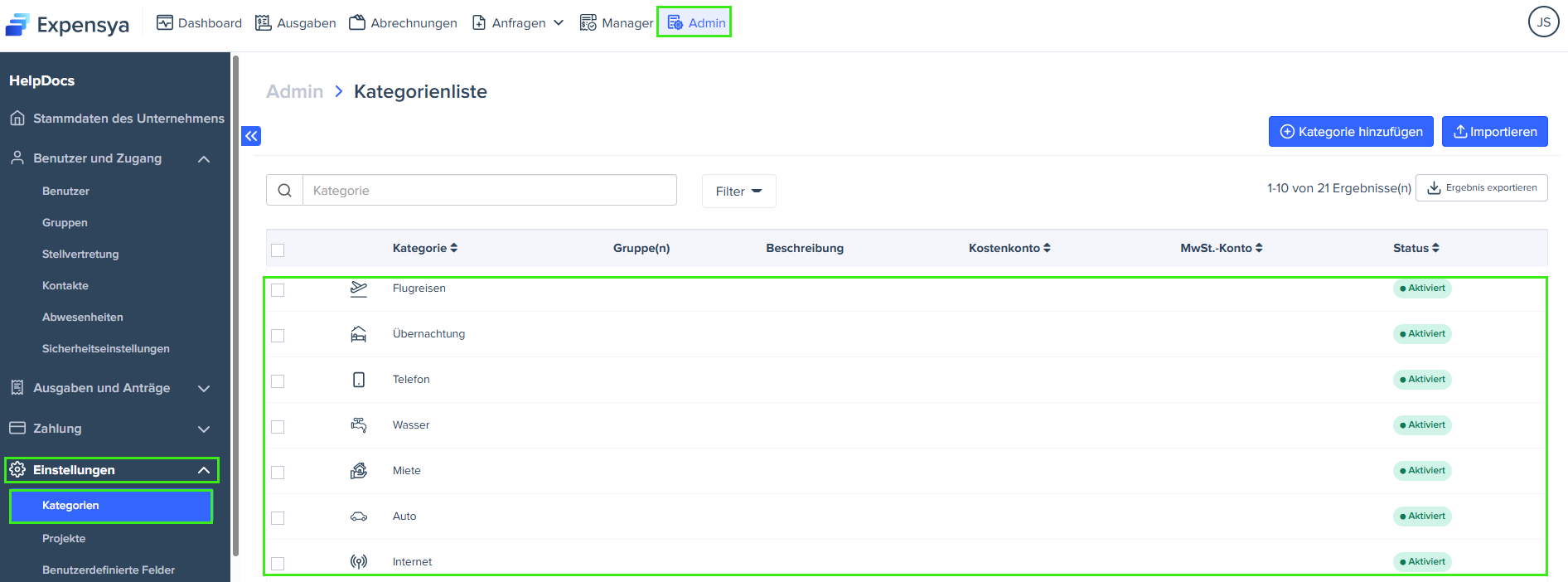
Task: Open the Flugreisen category name
Action: coord(419,288)
